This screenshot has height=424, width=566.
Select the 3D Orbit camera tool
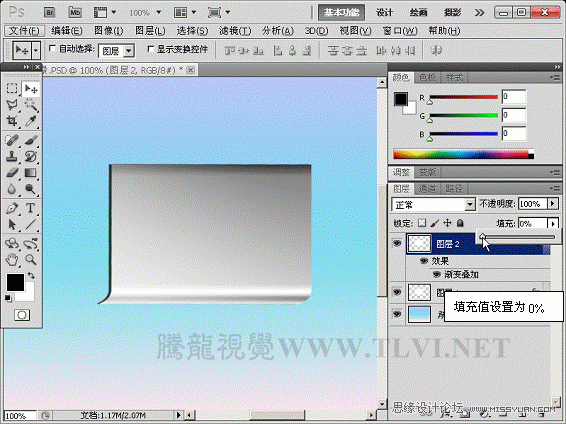[x=31, y=244]
